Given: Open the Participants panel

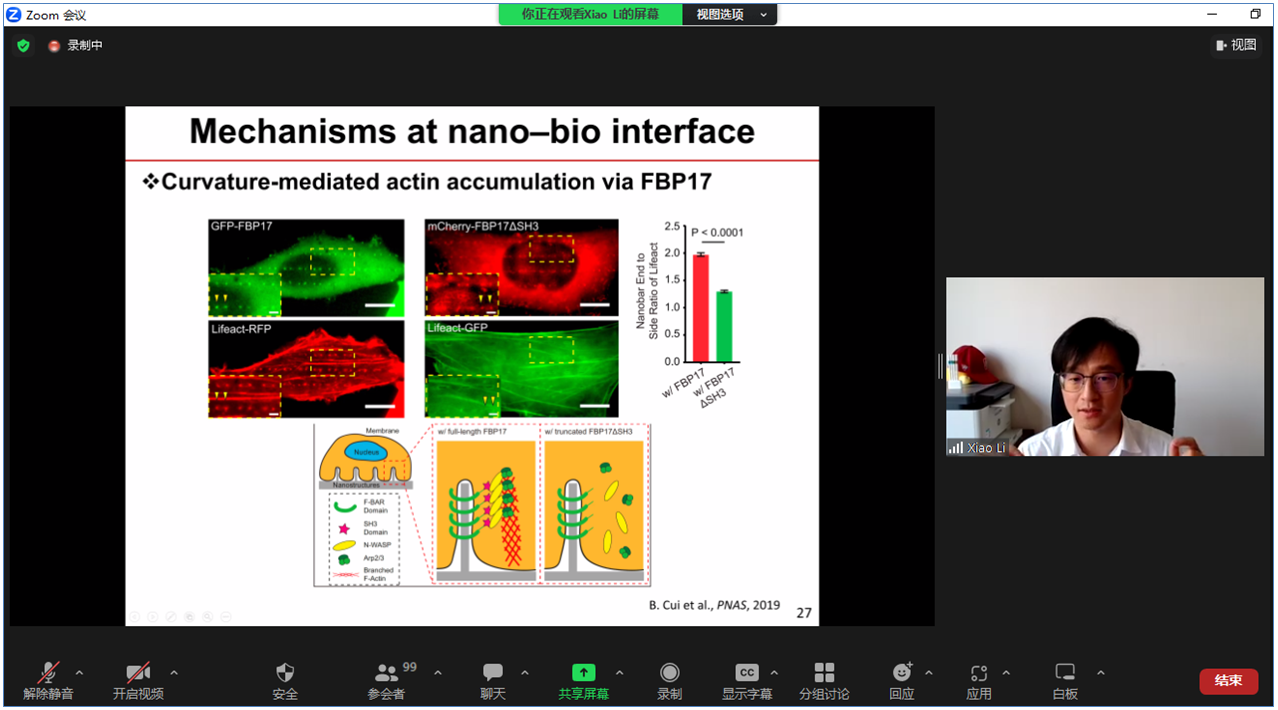Looking at the screenshot, I should (386, 673).
